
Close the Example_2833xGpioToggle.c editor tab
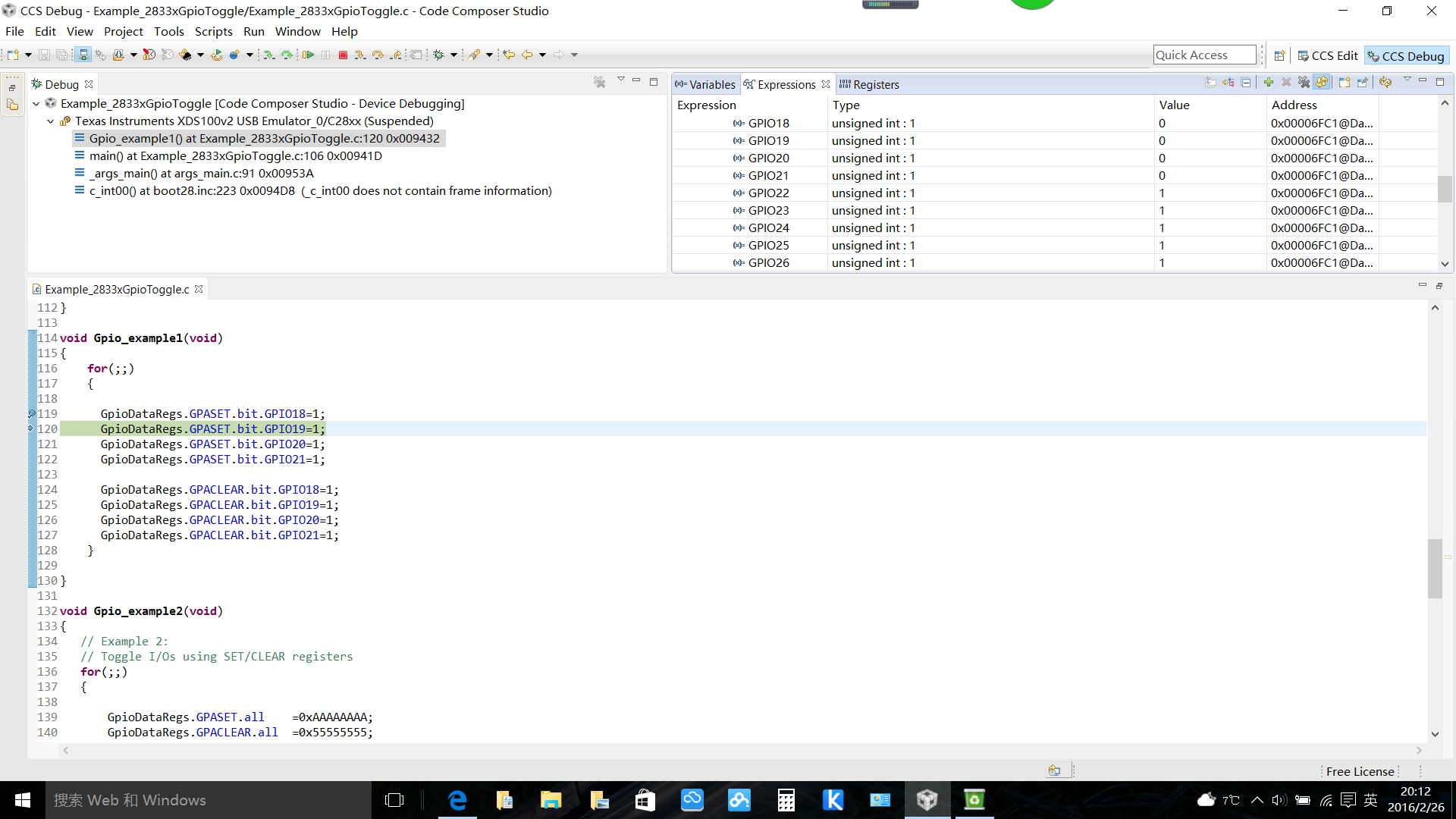(199, 289)
